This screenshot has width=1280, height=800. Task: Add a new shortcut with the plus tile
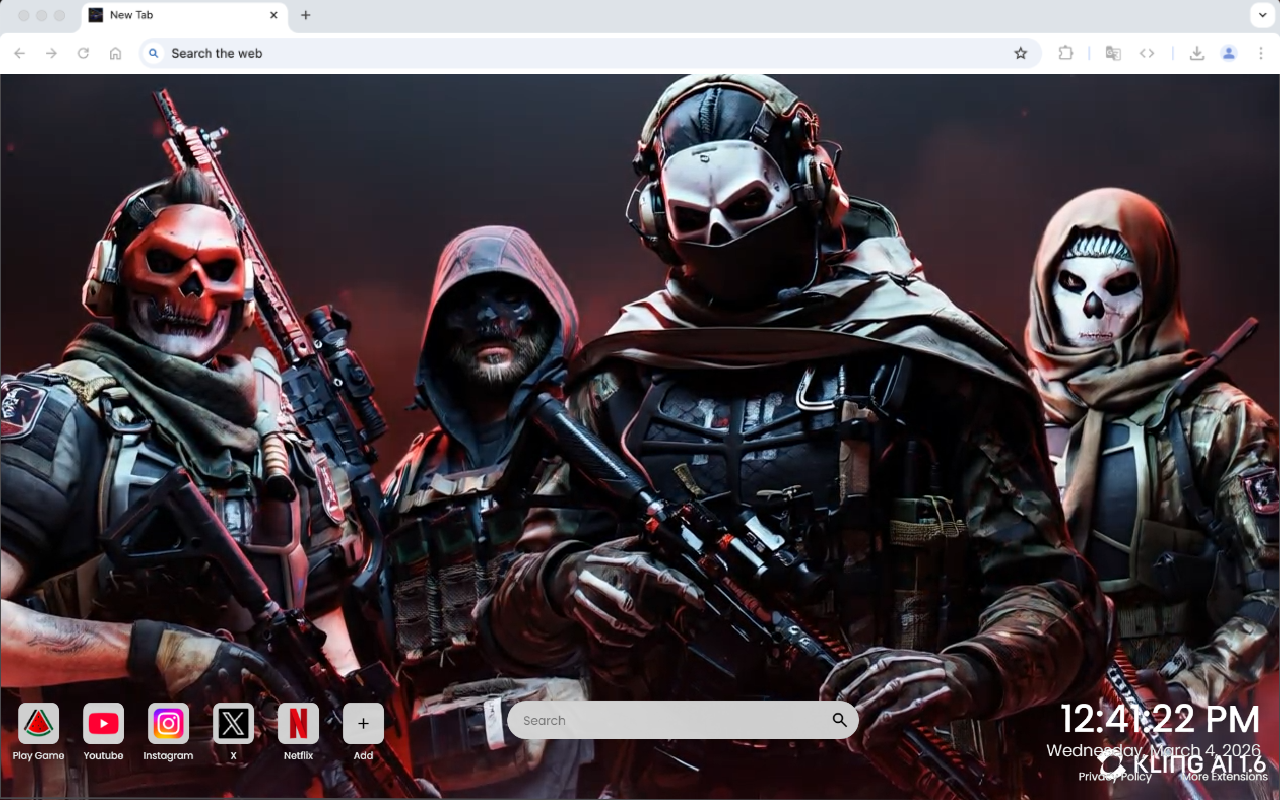coord(363,724)
